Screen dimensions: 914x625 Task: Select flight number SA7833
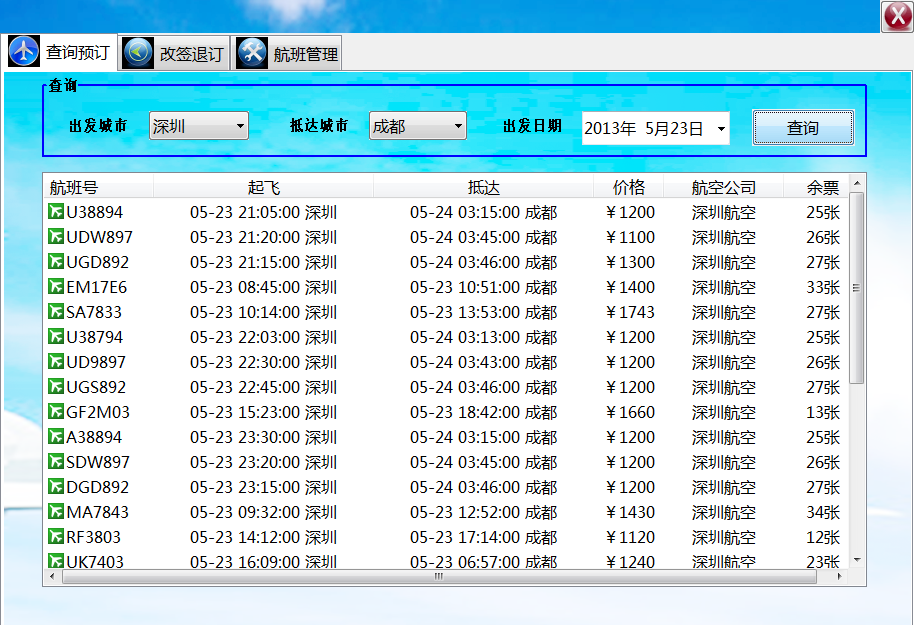click(x=94, y=312)
